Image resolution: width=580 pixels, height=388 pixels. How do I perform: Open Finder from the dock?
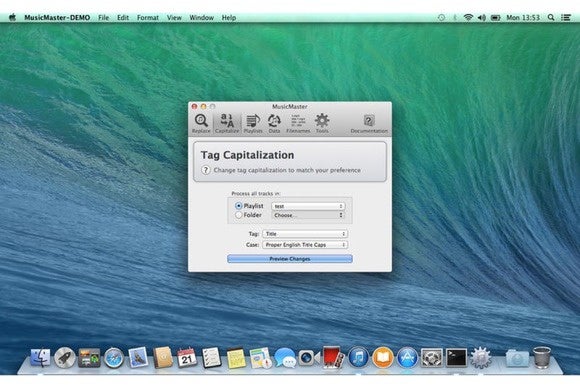tap(40, 358)
